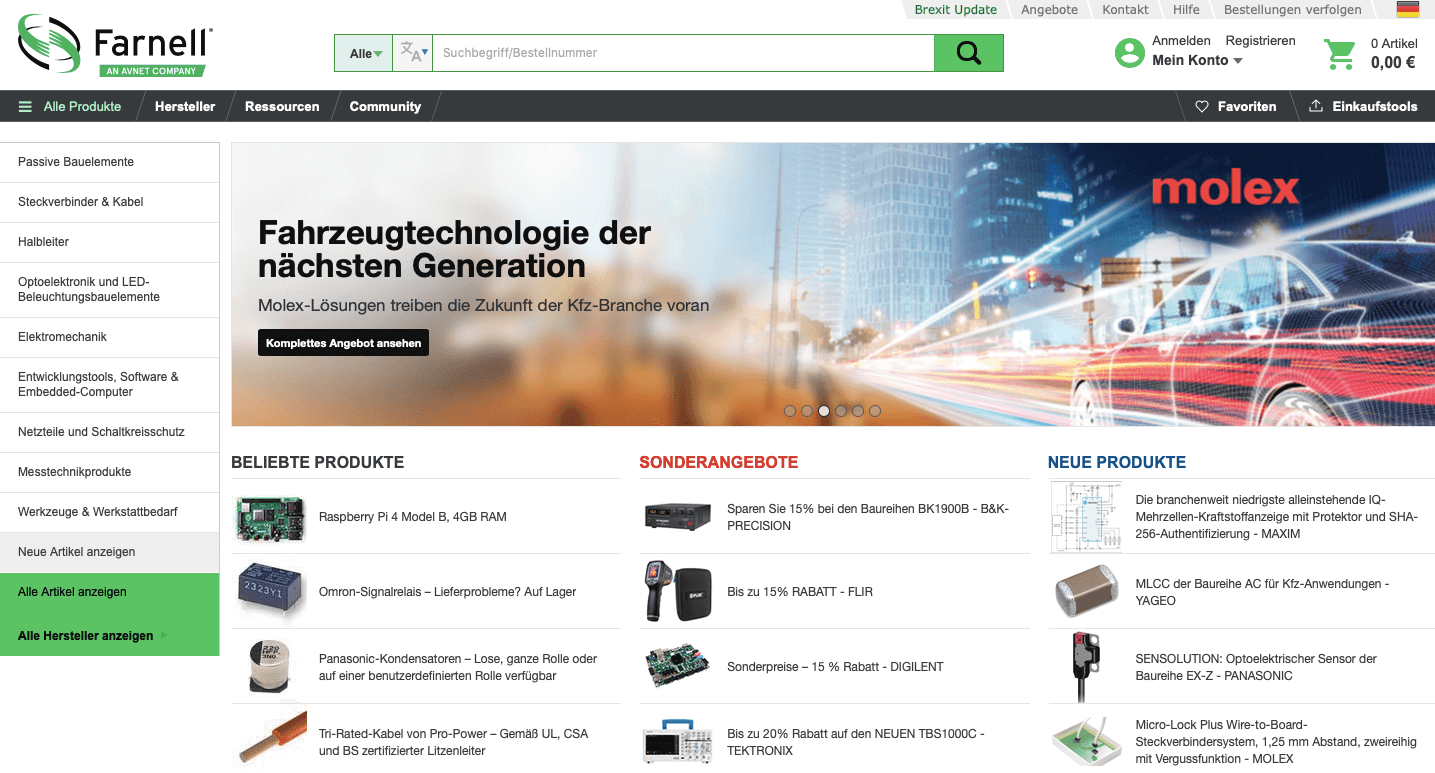Screen dimensions: 1435x773
Task: Click the Molex banner headline image
Action: (x=833, y=284)
